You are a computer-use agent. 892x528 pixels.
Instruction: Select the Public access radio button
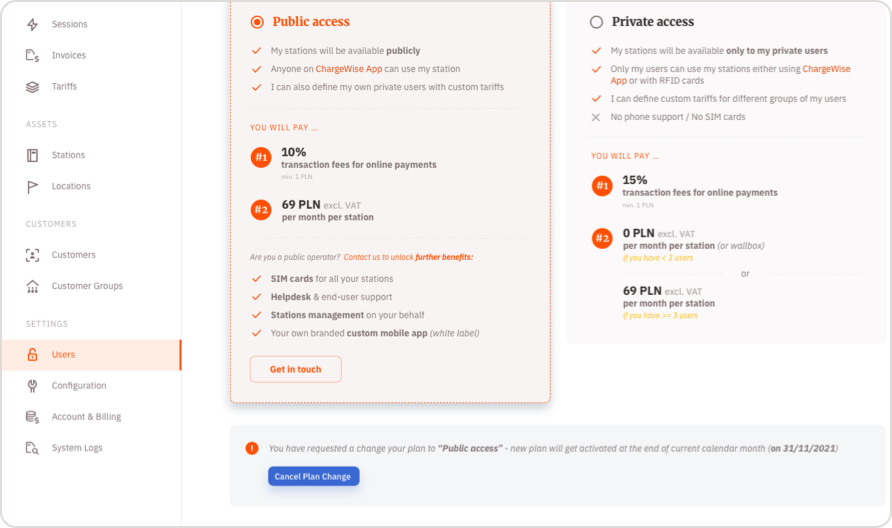(x=257, y=22)
